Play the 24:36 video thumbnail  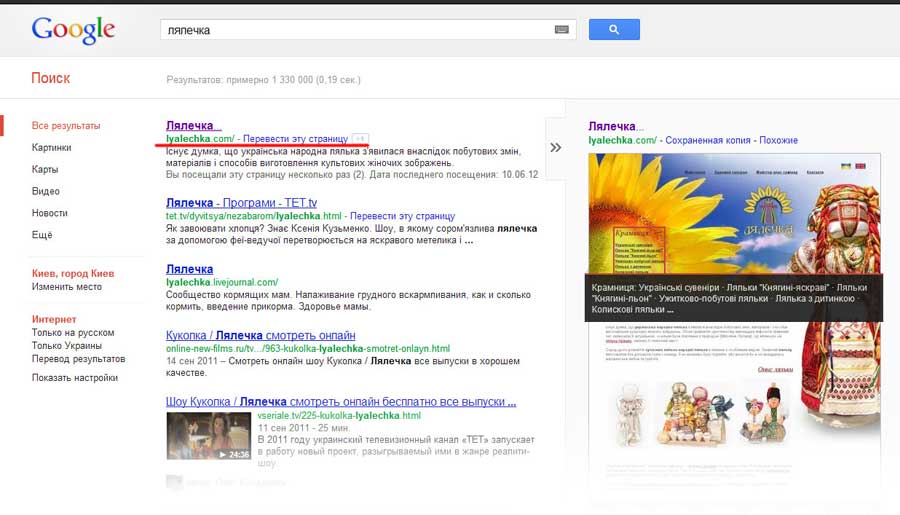[x=208, y=436]
